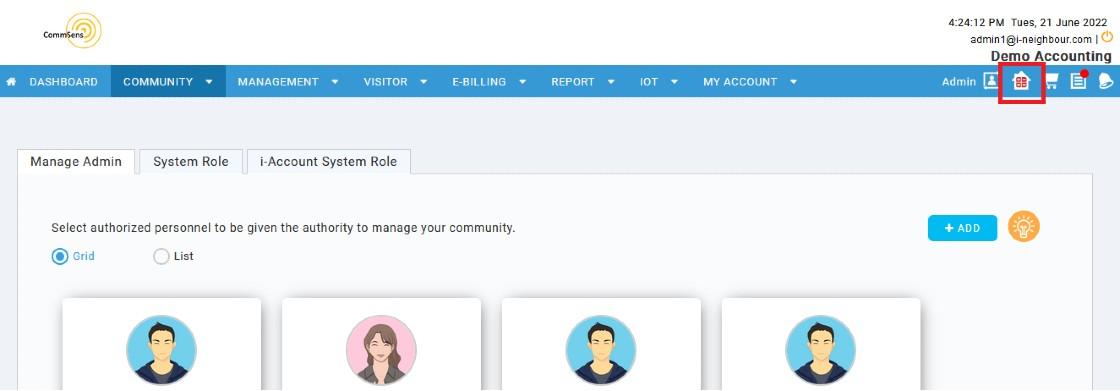Open the VISITOR menu label

click(386, 81)
